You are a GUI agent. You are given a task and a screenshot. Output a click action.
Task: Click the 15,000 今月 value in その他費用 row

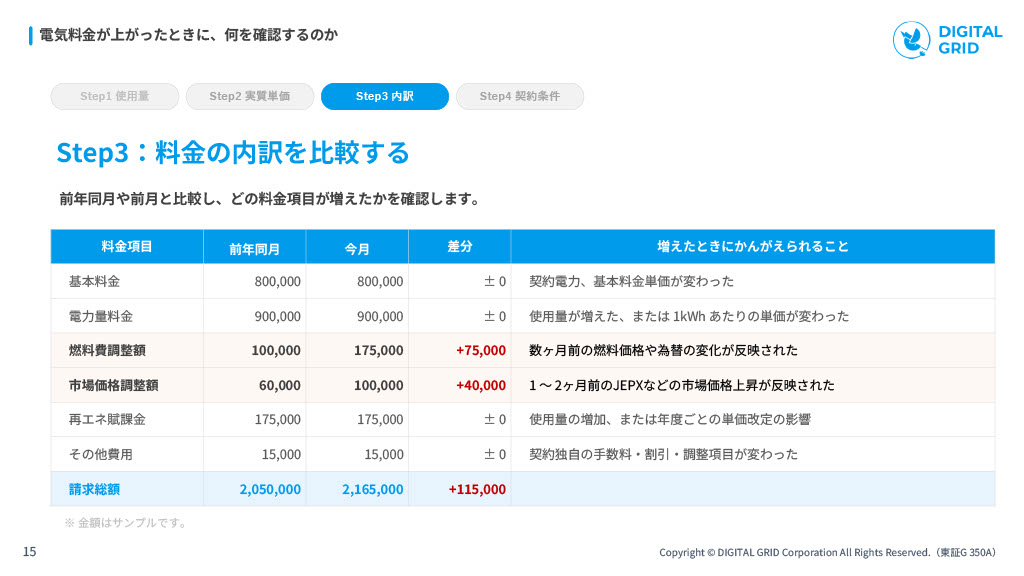coord(384,454)
